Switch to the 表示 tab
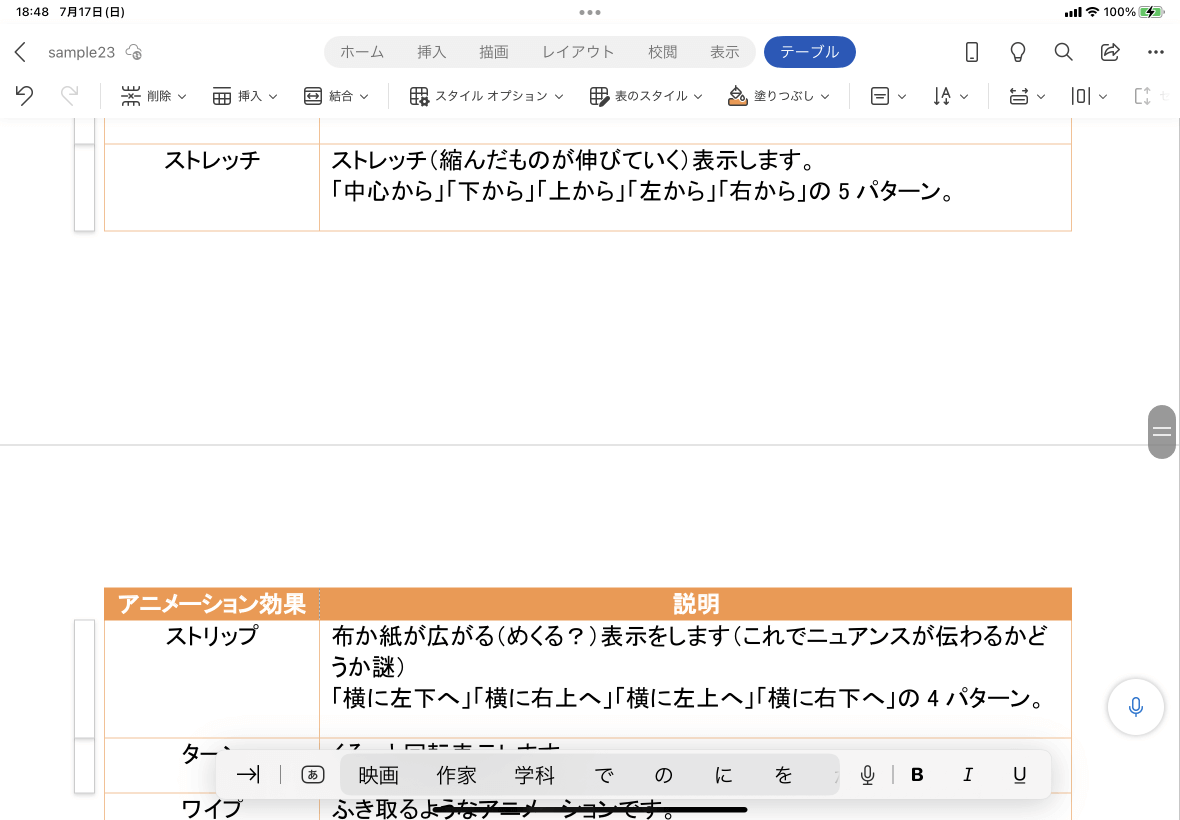 [x=724, y=52]
